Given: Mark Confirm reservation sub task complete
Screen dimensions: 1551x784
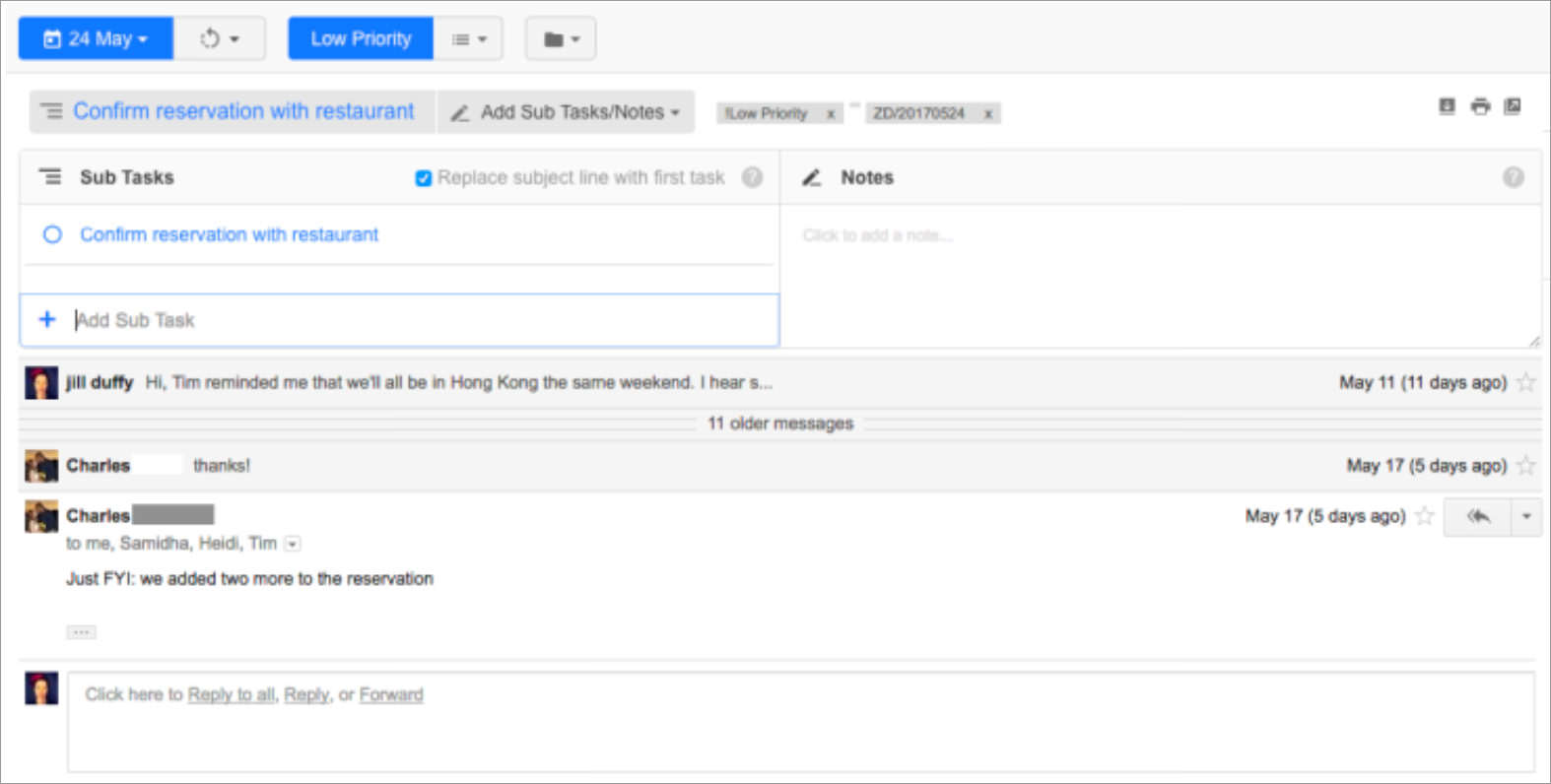Looking at the screenshot, I should tap(52, 234).
